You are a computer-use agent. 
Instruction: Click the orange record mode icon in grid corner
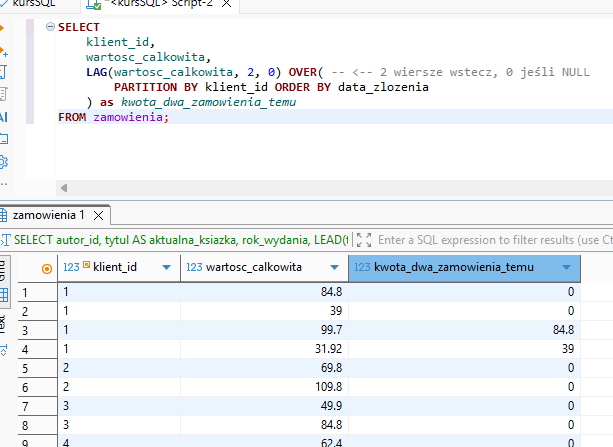pos(47,268)
